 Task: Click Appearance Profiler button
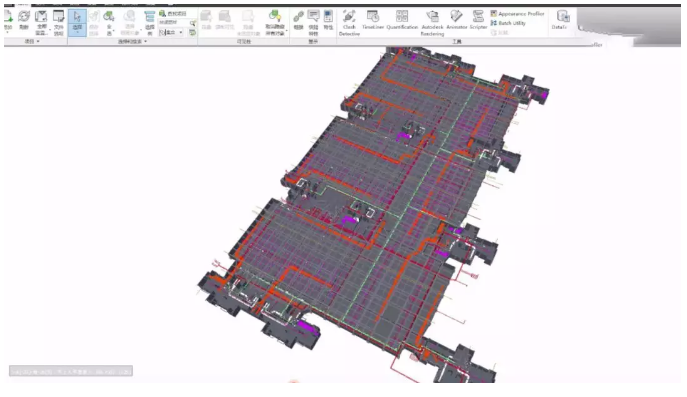pos(517,14)
